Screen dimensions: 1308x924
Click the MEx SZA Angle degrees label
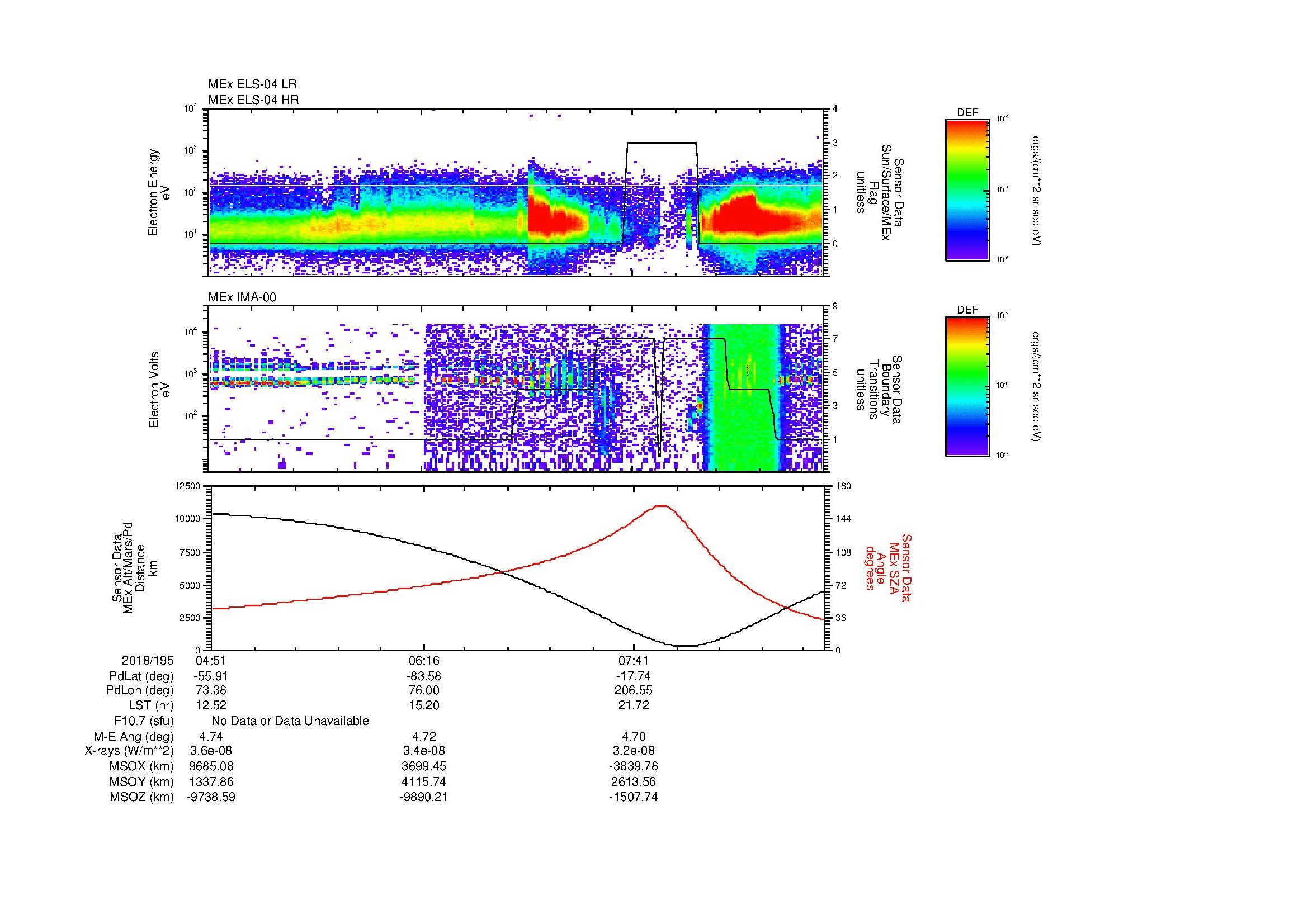pos(888,567)
